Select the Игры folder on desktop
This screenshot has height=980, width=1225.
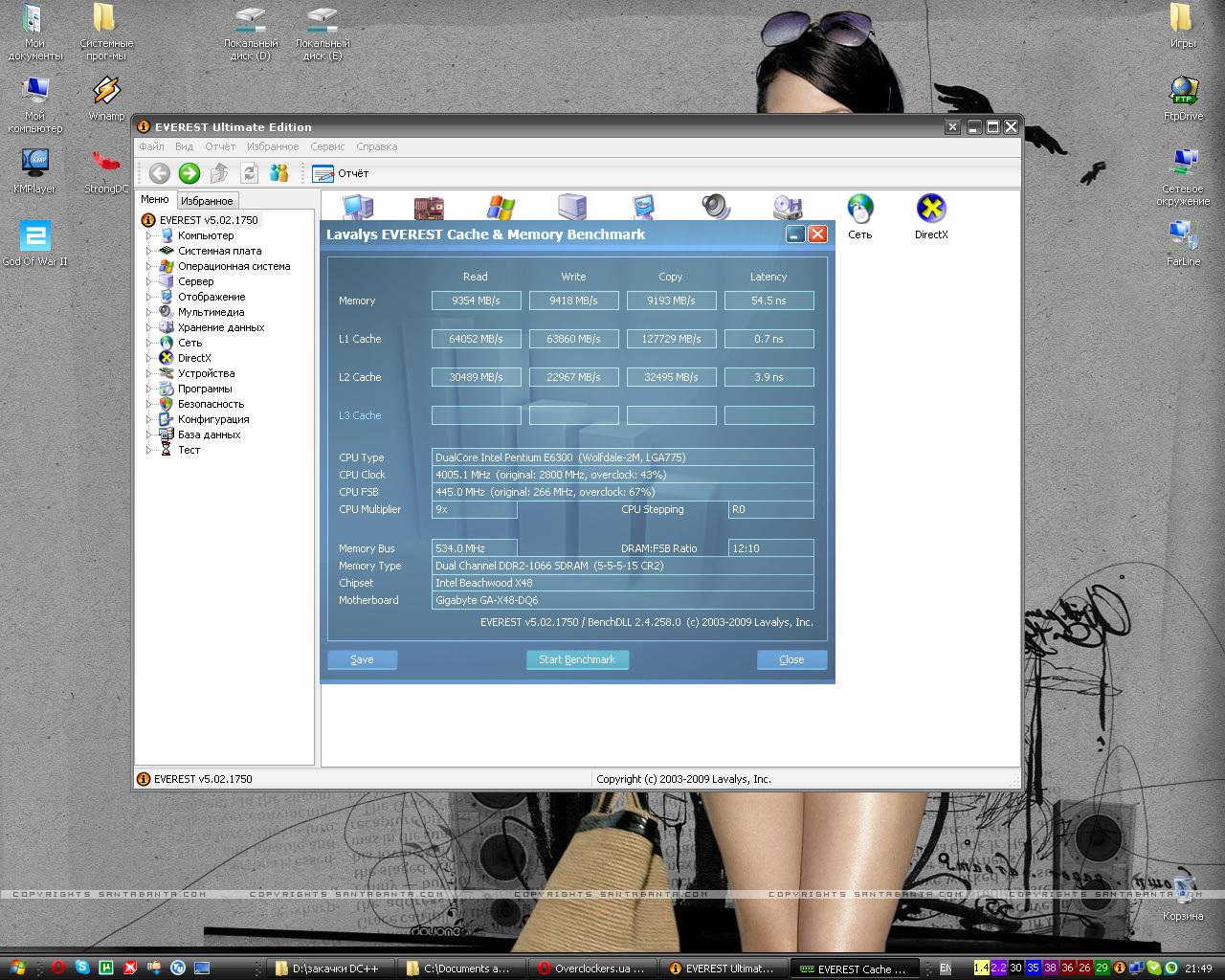click(x=1183, y=26)
